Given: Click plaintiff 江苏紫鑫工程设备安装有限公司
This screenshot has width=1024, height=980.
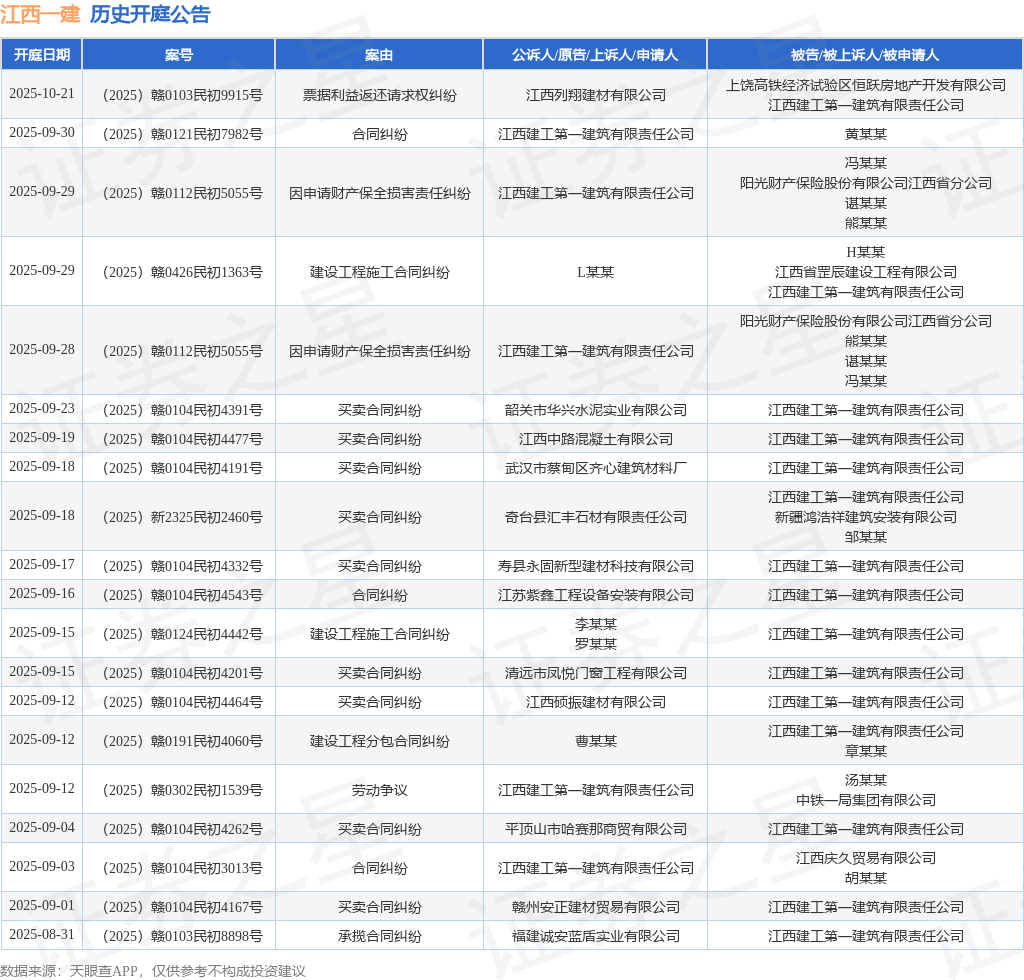Looking at the screenshot, I should (596, 595).
